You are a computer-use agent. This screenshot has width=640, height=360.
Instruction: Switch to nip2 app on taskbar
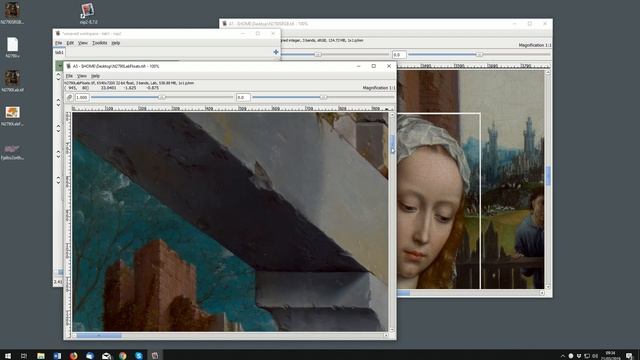pos(155,356)
